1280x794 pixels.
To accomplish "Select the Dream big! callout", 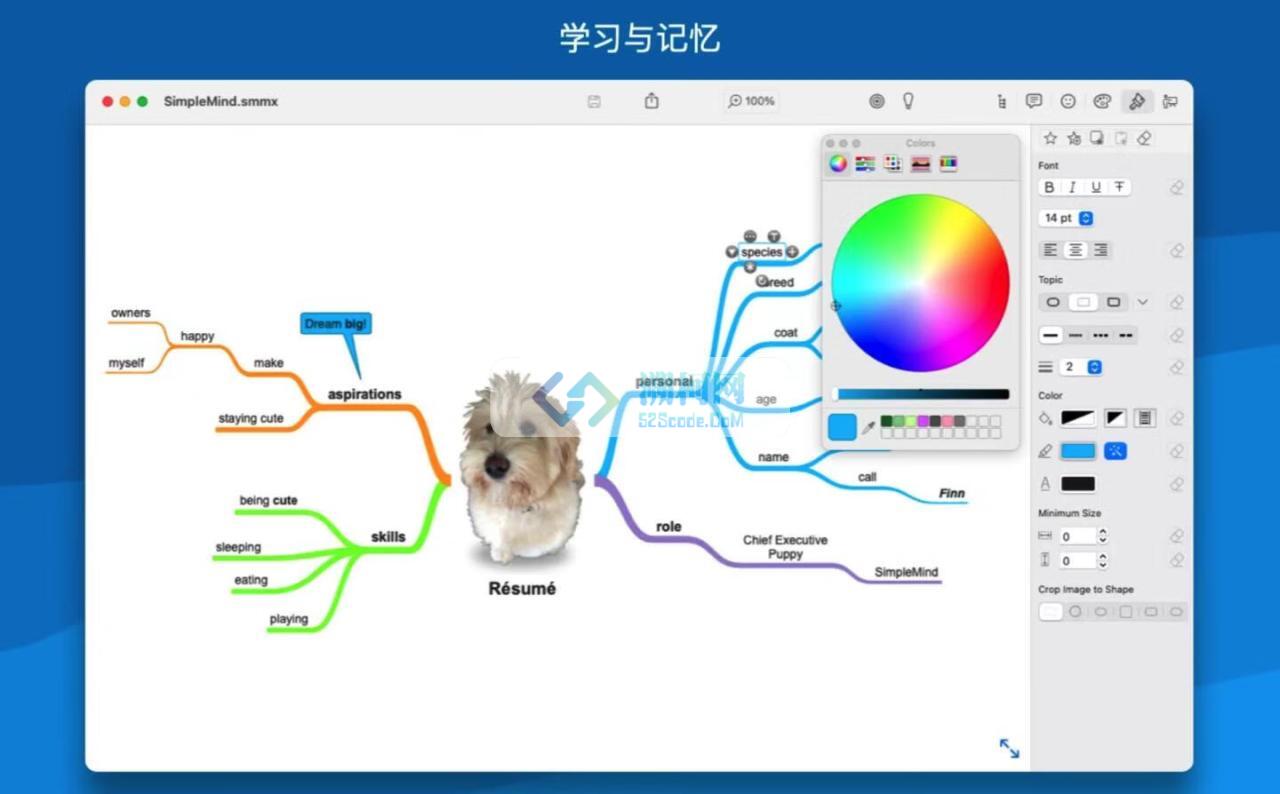I will click(x=336, y=323).
